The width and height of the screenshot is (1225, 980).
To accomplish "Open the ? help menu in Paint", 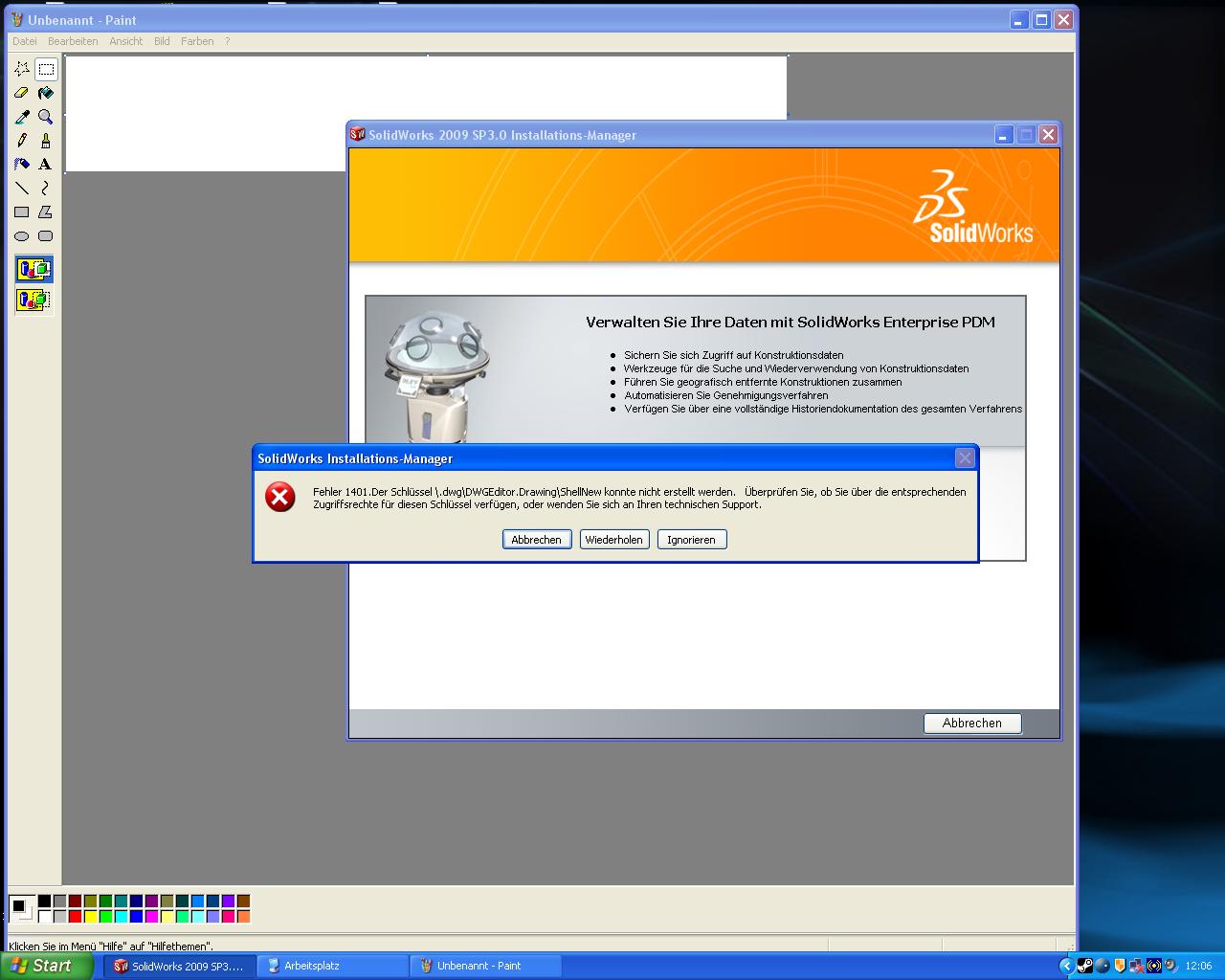I will 227,41.
